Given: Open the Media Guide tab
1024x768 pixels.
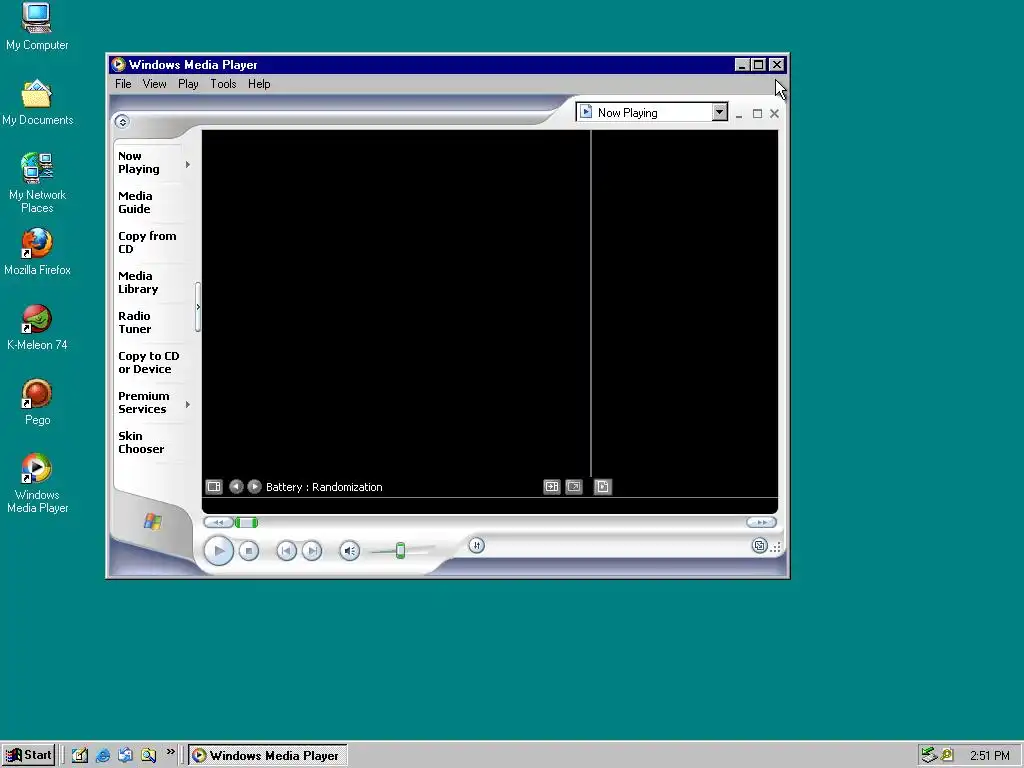Looking at the screenshot, I should click(135, 202).
